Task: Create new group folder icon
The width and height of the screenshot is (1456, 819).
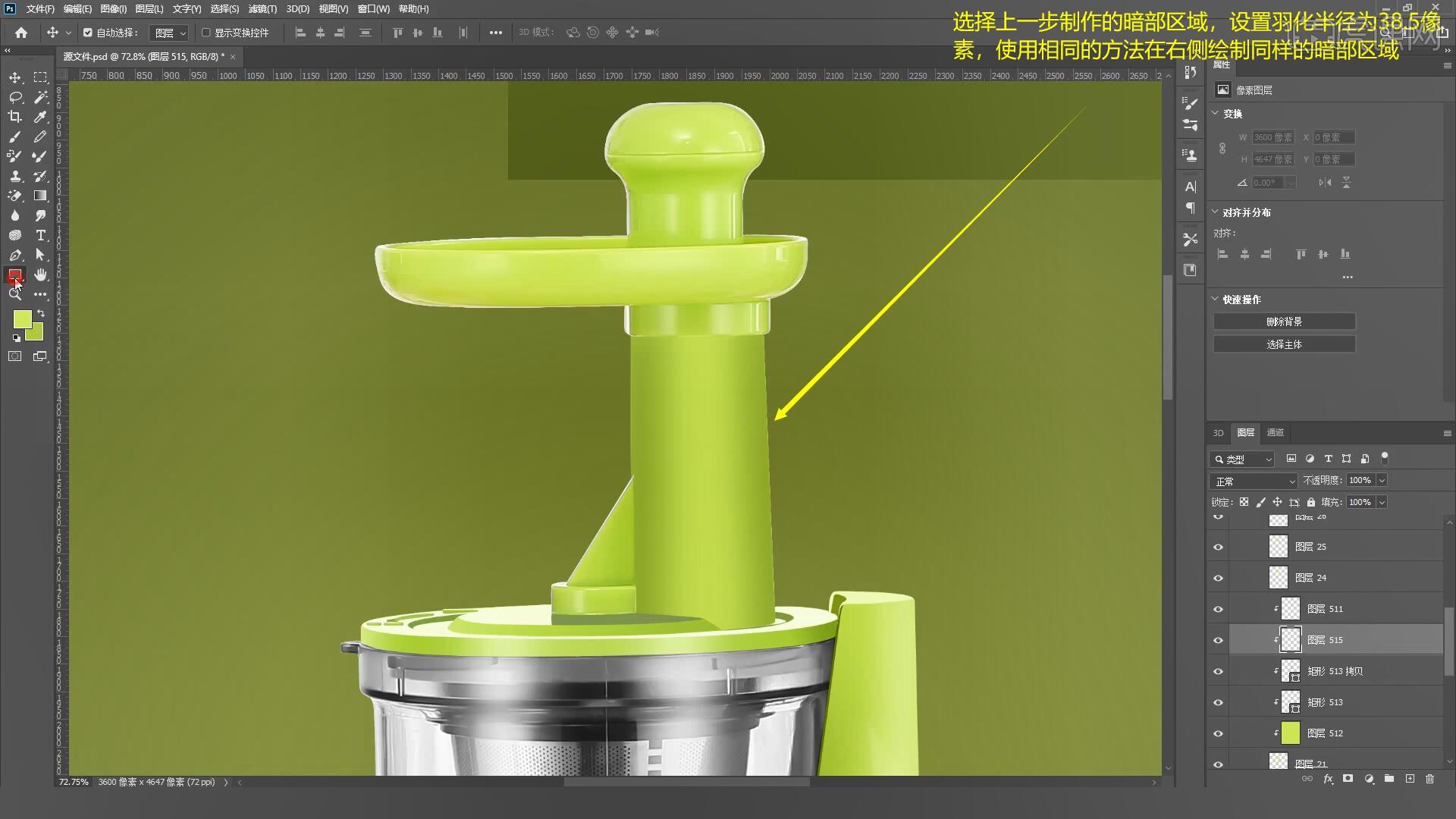Action: pos(1389,779)
